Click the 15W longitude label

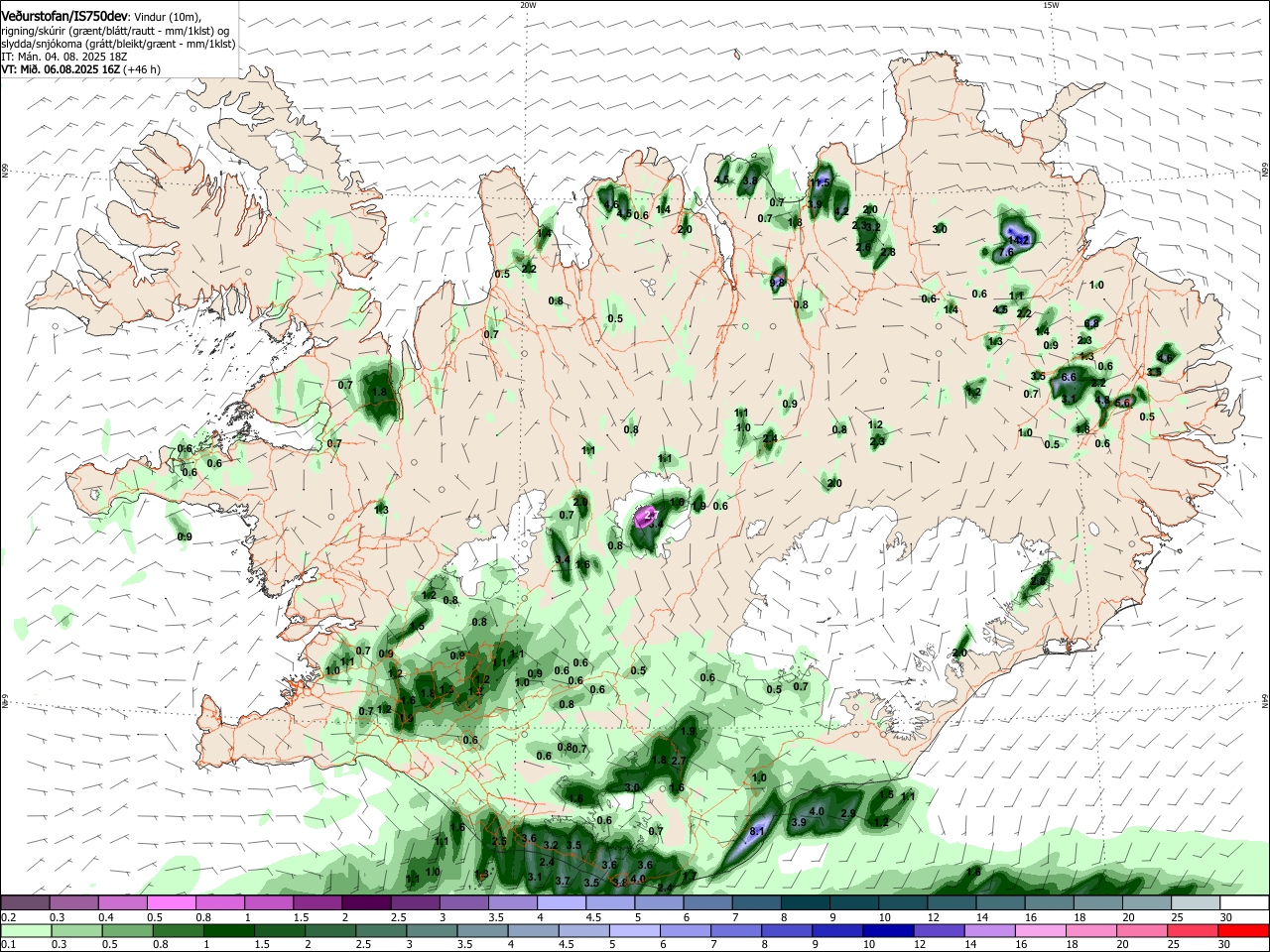click(1051, 5)
